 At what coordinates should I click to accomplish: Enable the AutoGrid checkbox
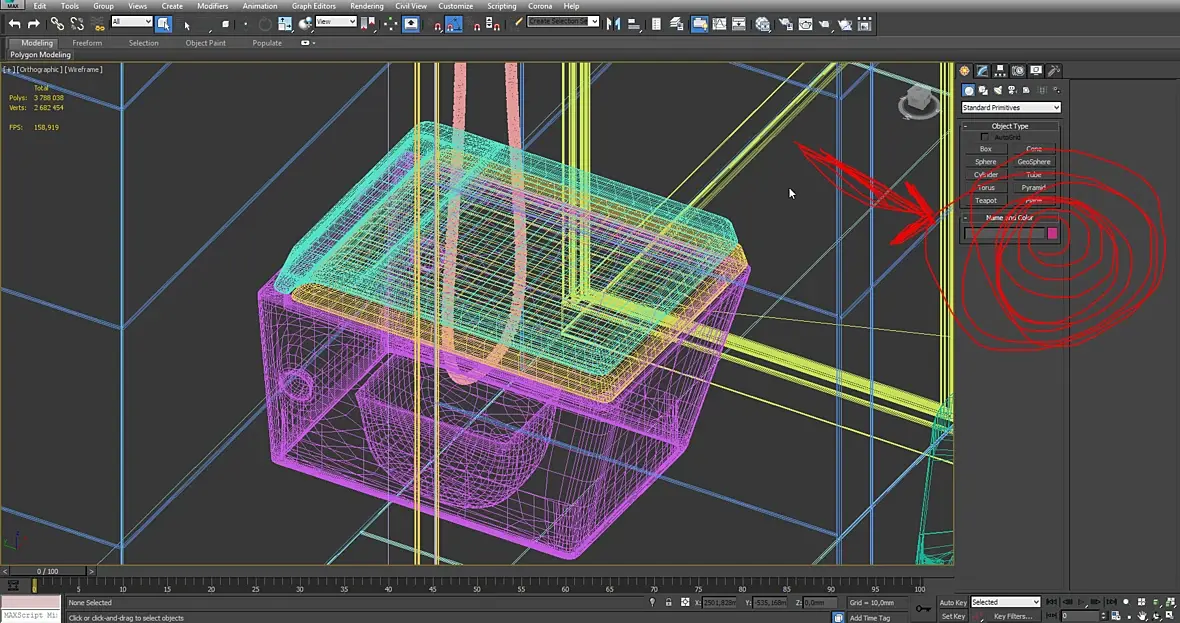point(985,137)
